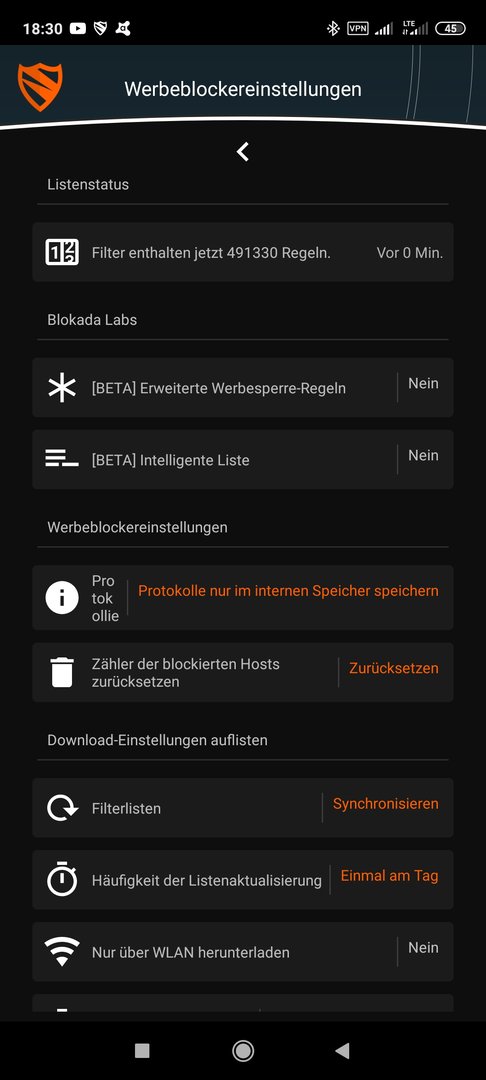Toggle Intelligente Liste Nein value
Image resolution: width=486 pixels, height=1080 pixels.
(423, 455)
